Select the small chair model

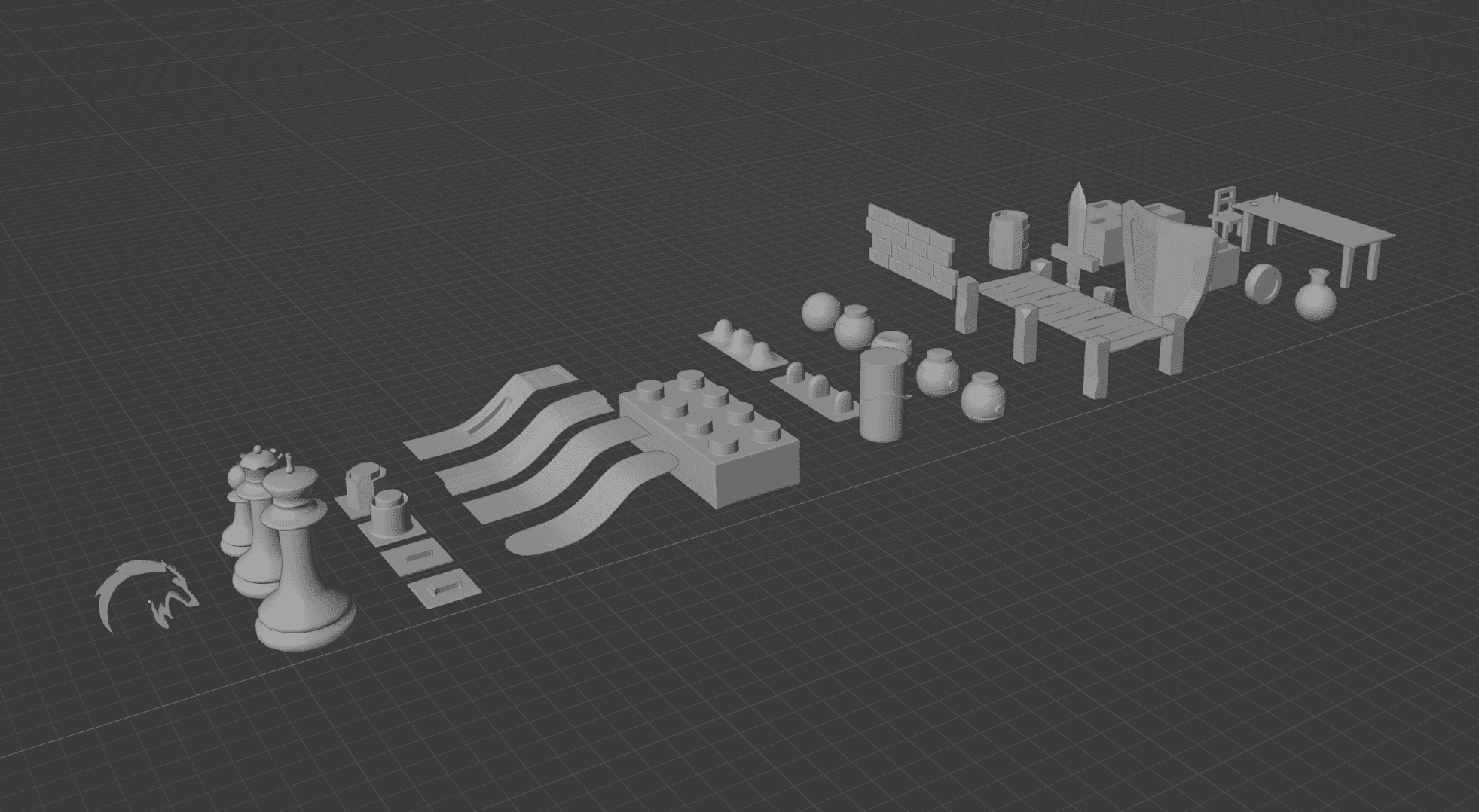[1227, 212]
